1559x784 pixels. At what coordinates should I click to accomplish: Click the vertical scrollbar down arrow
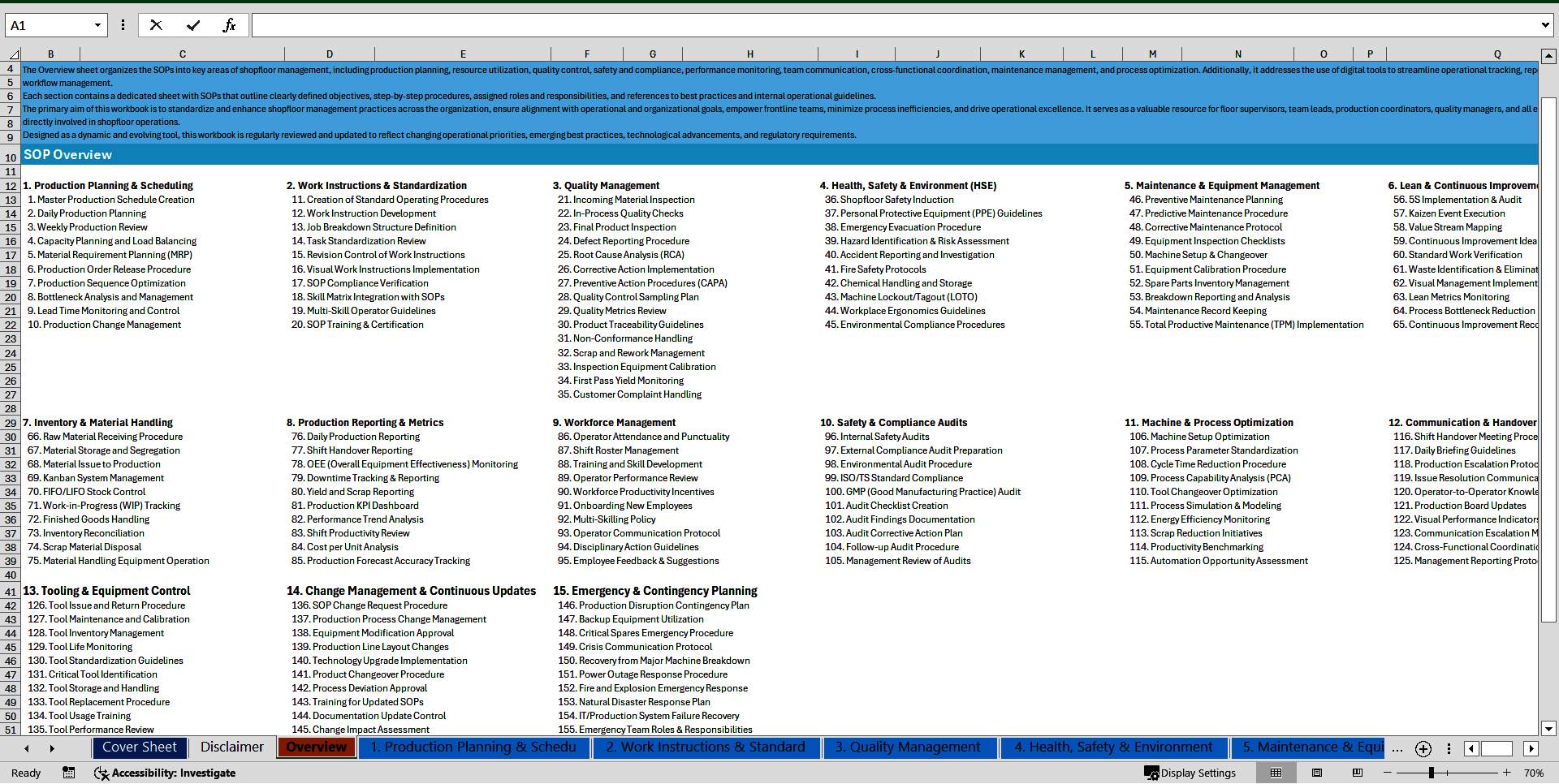(x=1549, y=729)
